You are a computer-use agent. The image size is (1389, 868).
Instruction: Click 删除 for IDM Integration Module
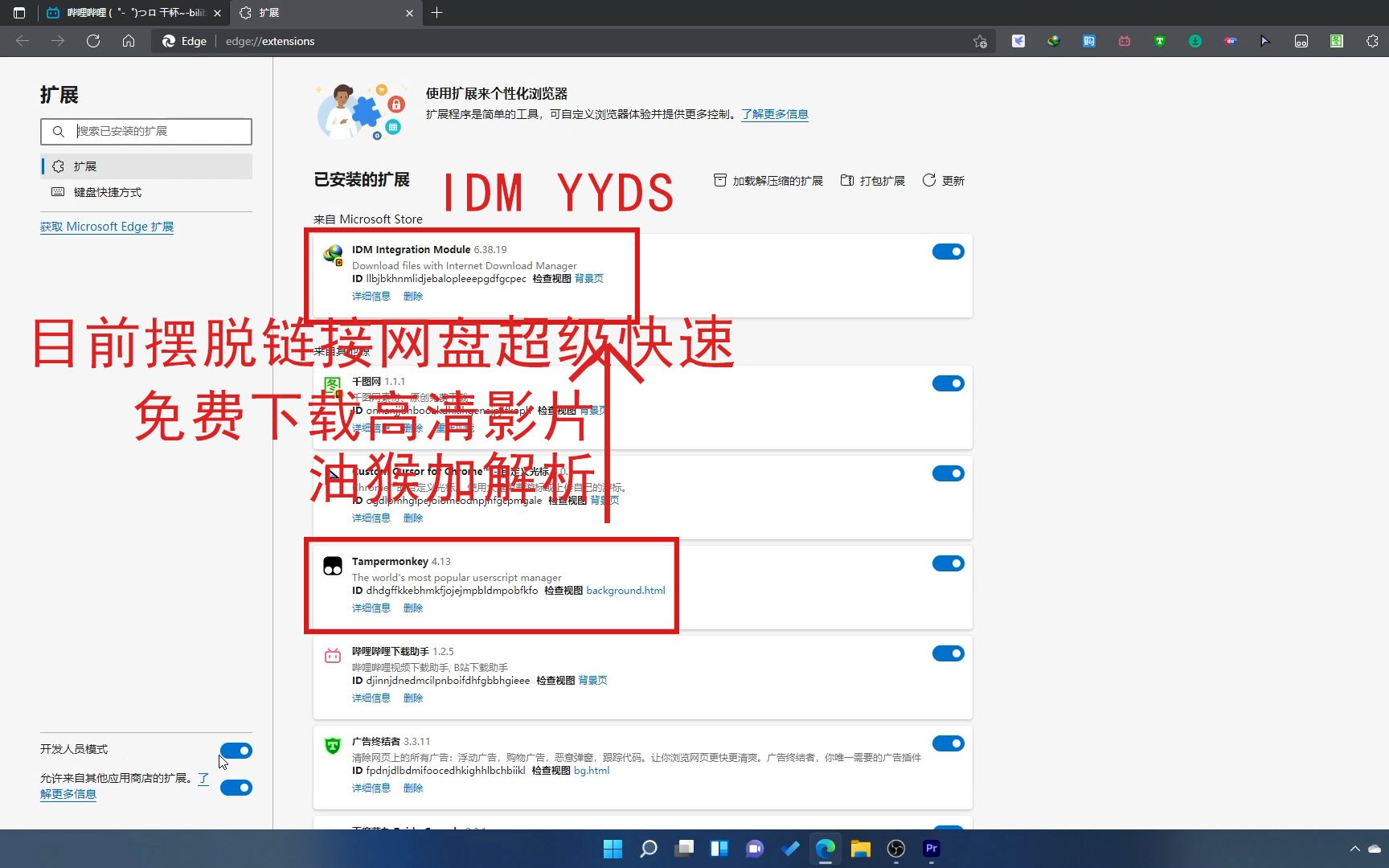click(413, 297)
